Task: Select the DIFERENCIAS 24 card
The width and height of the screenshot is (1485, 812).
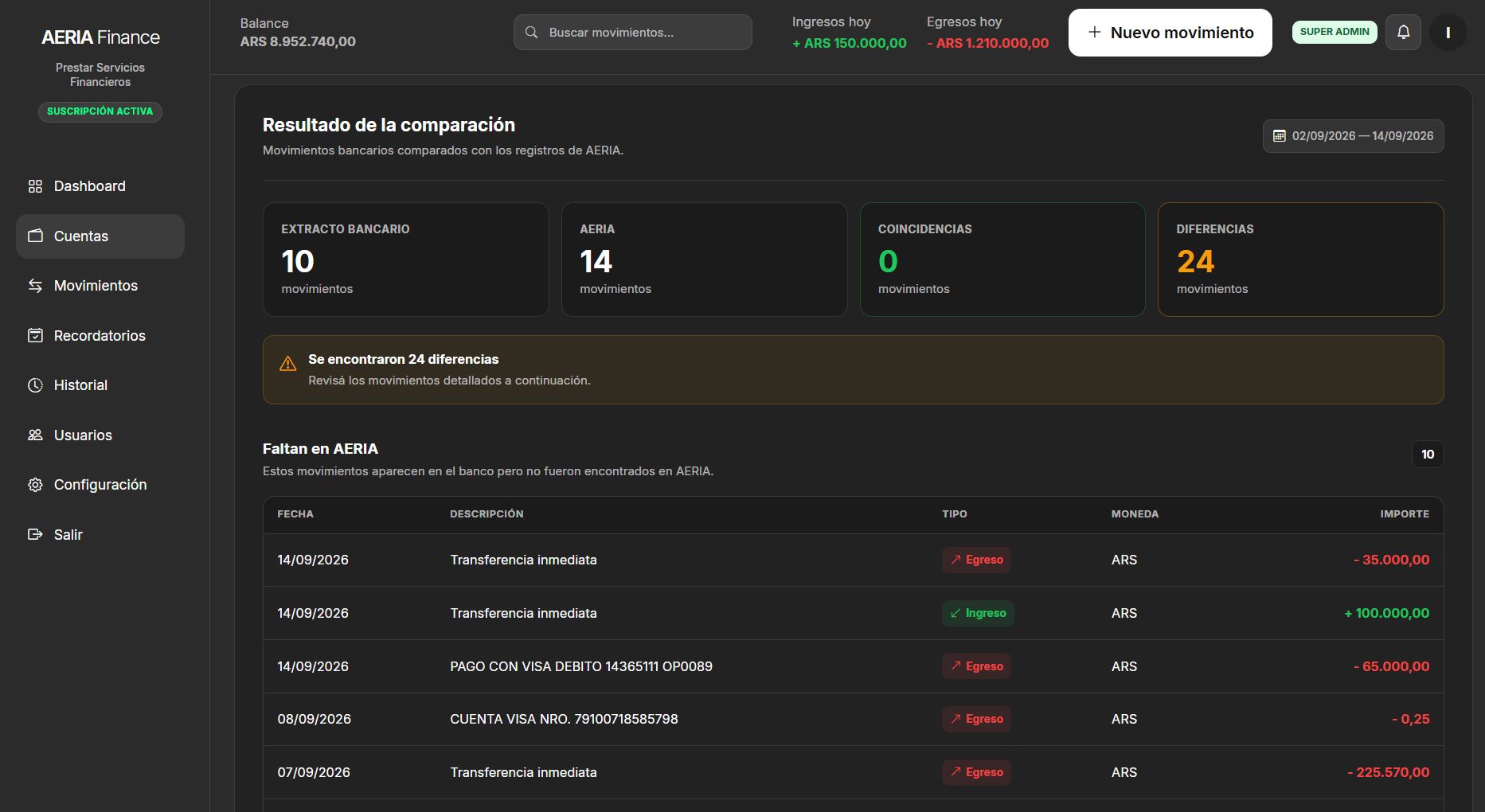Action: [x=1300, y=260]
